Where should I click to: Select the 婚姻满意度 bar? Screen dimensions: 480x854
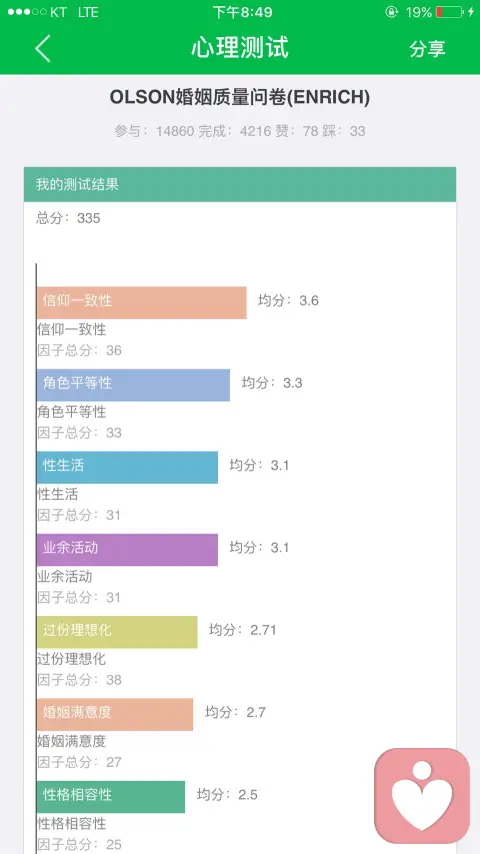(115, 714)
